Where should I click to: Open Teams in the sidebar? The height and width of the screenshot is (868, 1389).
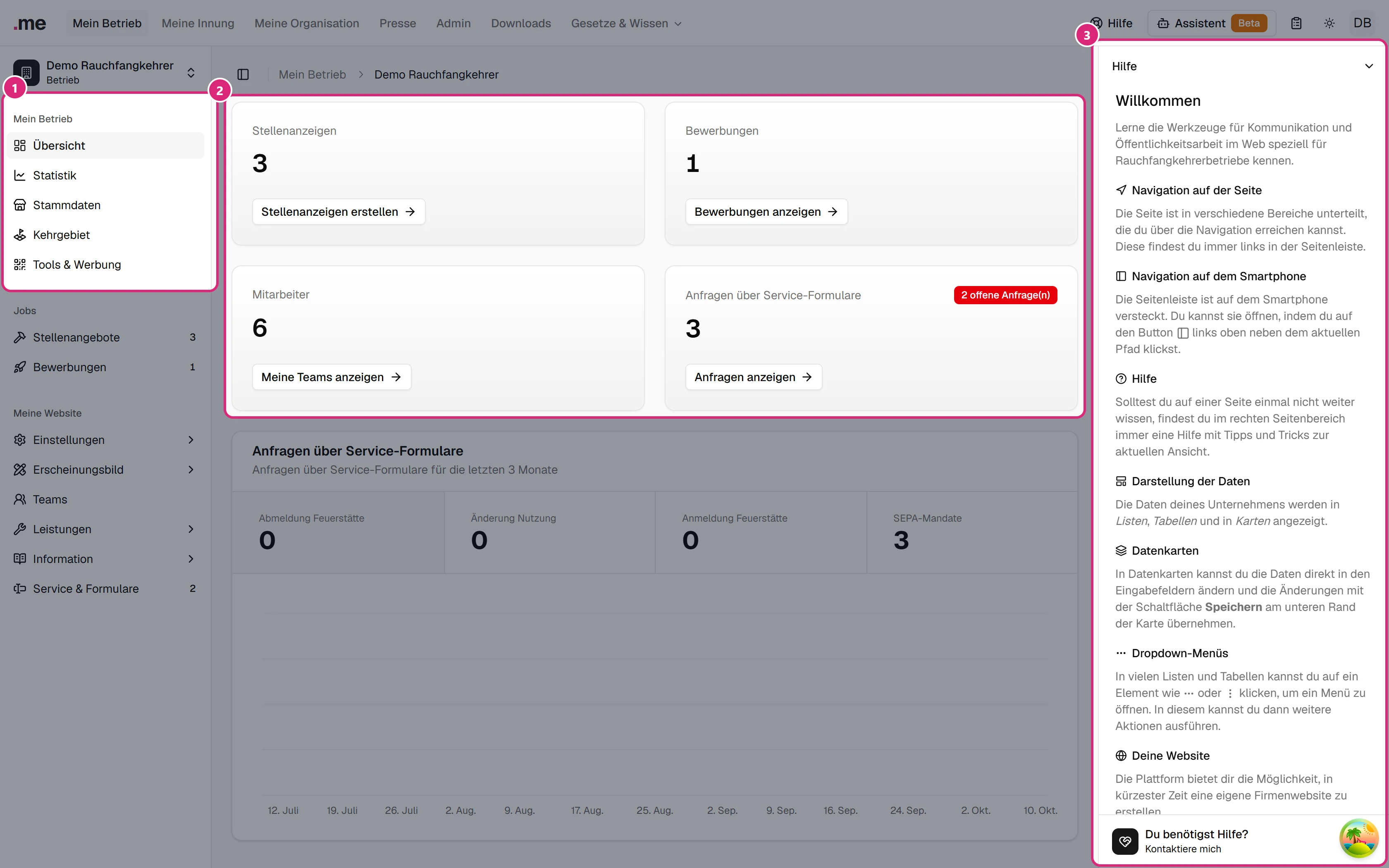pyautogui.click(x=105, y=499)
